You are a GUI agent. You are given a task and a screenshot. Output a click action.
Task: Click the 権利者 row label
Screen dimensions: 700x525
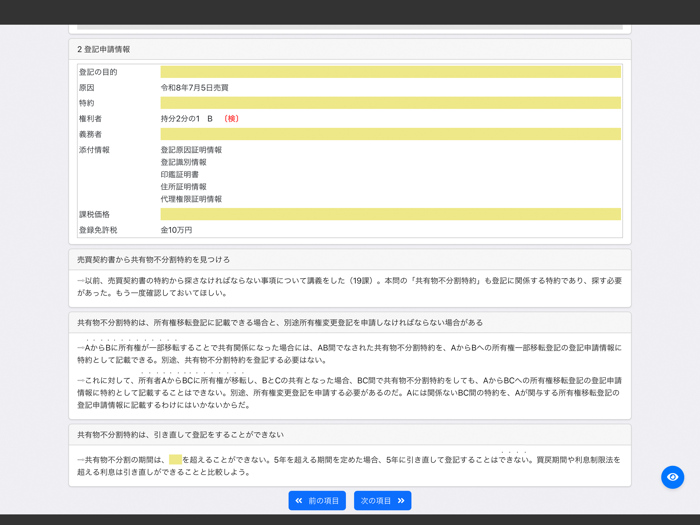coord(90,118)
